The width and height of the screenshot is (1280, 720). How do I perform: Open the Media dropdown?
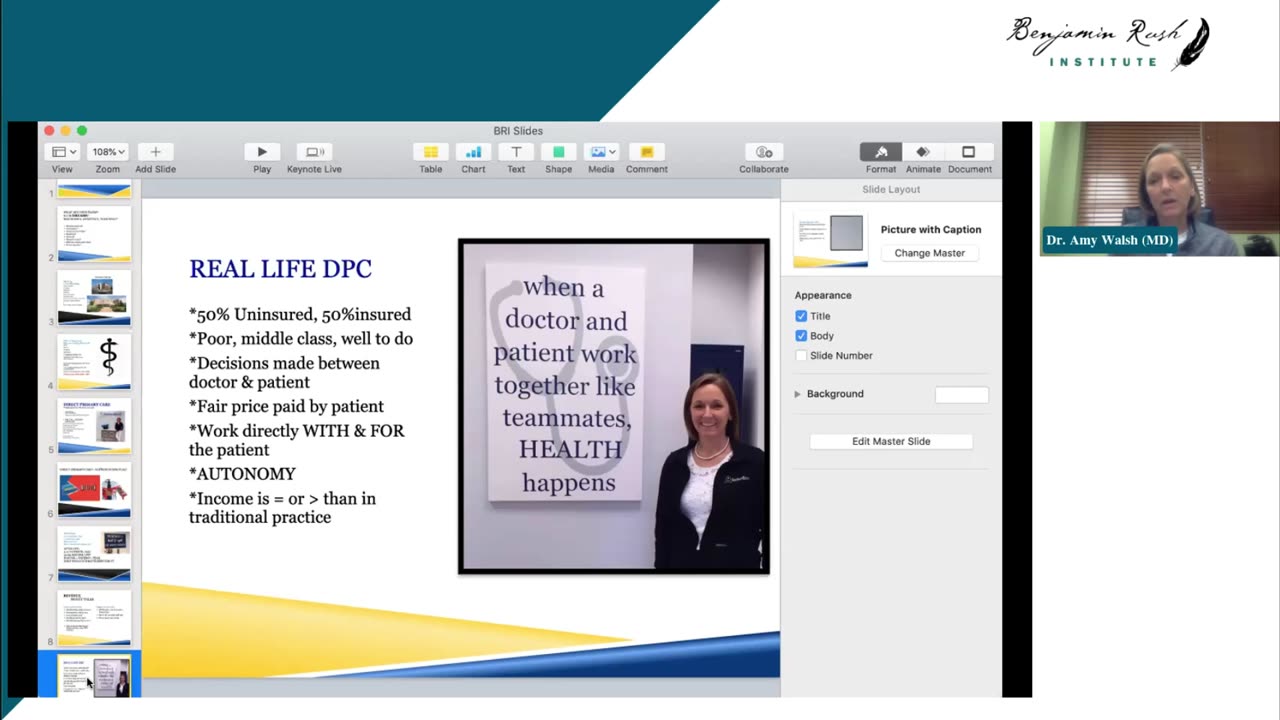point(601,152)
